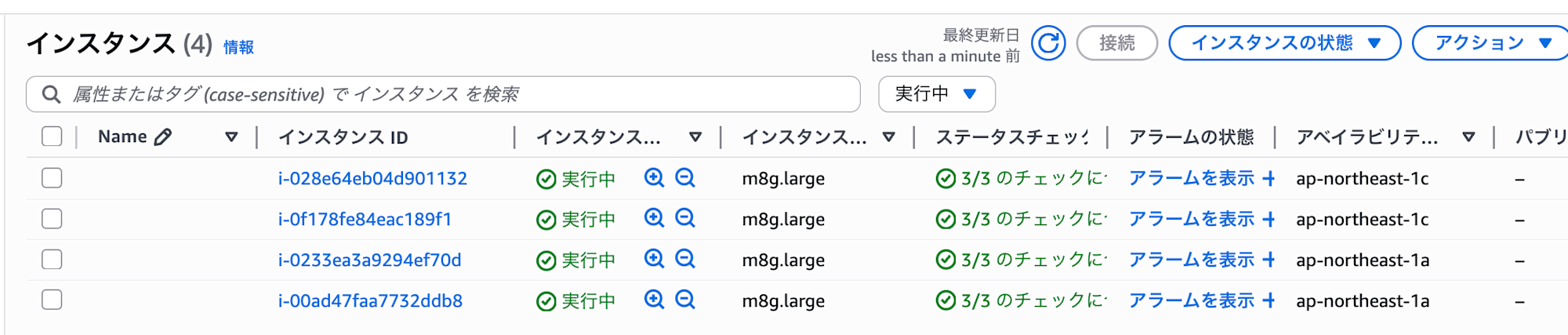1568x335 pixels.
Task: Click the 接続 connect button
Action: click(1116, 43)
